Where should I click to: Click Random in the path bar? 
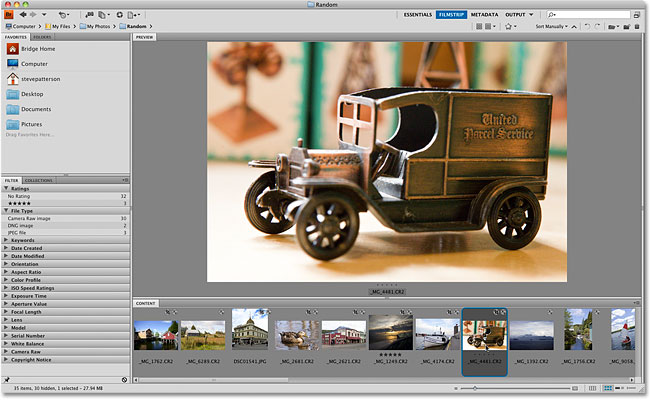click(133, 26)
